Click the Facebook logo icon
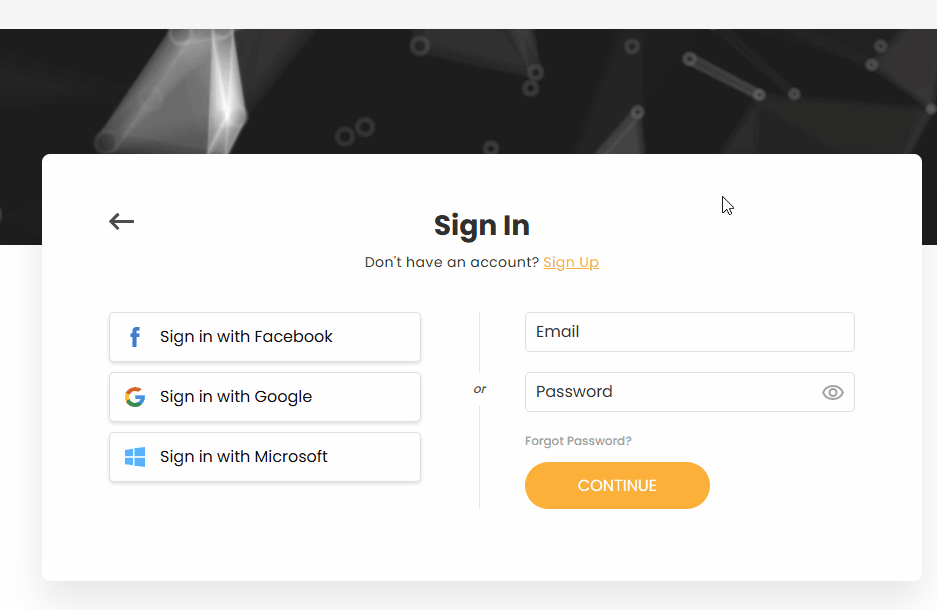 point(134,337)
